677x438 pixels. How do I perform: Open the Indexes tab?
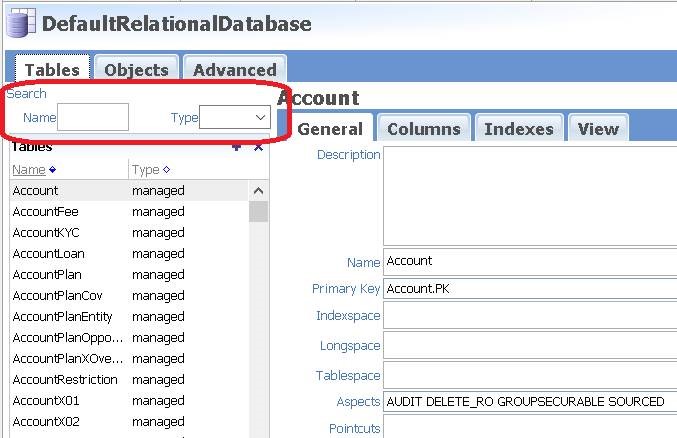(x=518, y=128)
